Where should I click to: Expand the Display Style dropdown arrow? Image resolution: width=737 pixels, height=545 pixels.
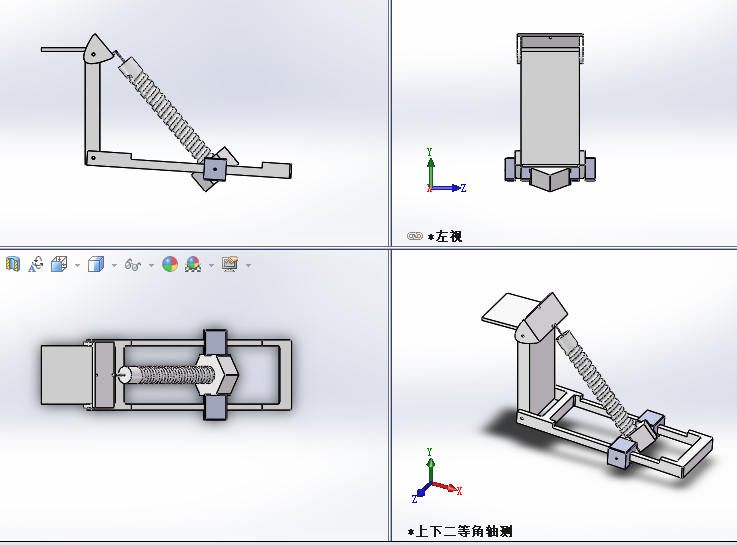[114, 265]
